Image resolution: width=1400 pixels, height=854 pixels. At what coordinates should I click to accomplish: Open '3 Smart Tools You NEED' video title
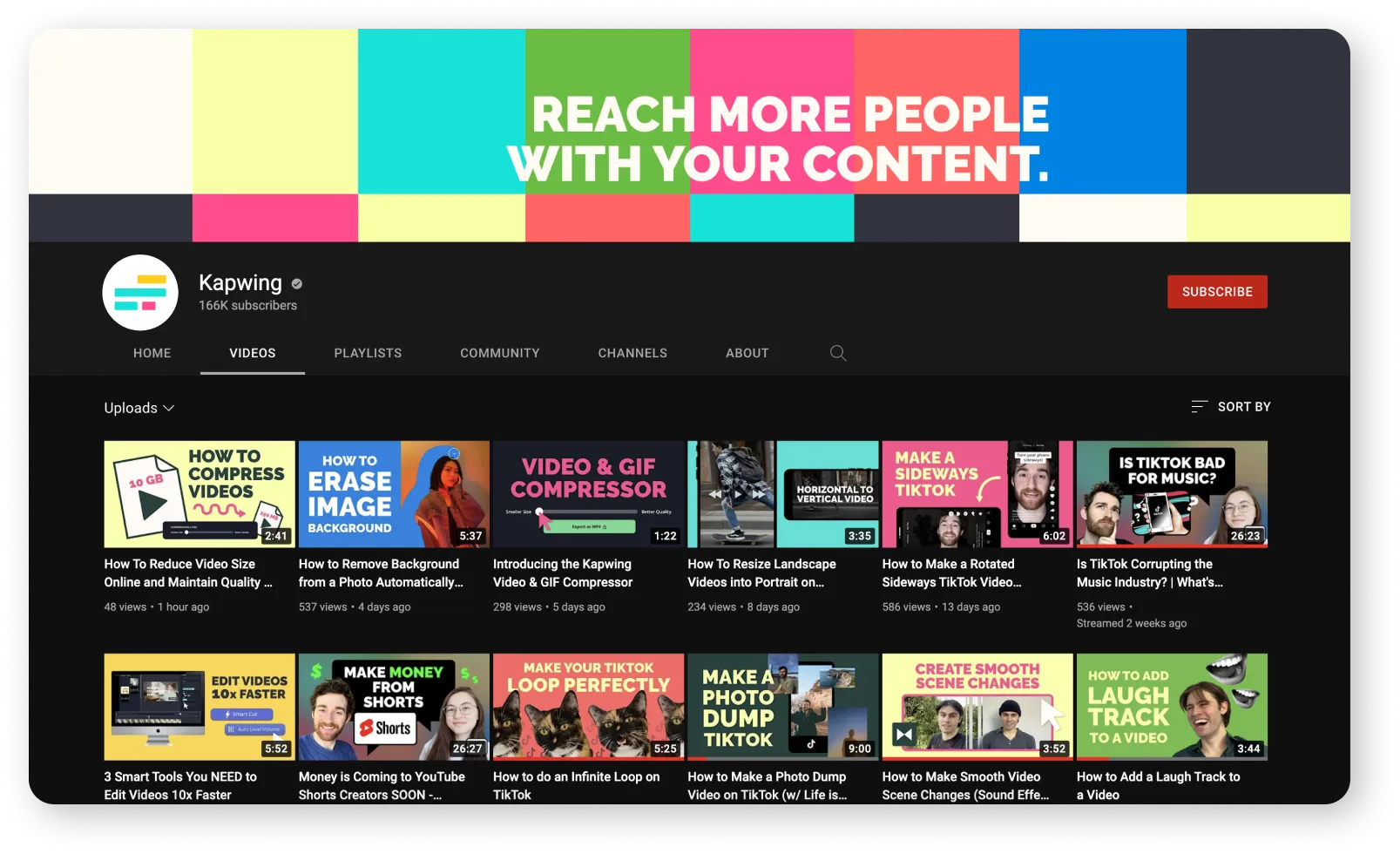click(180, 786)
